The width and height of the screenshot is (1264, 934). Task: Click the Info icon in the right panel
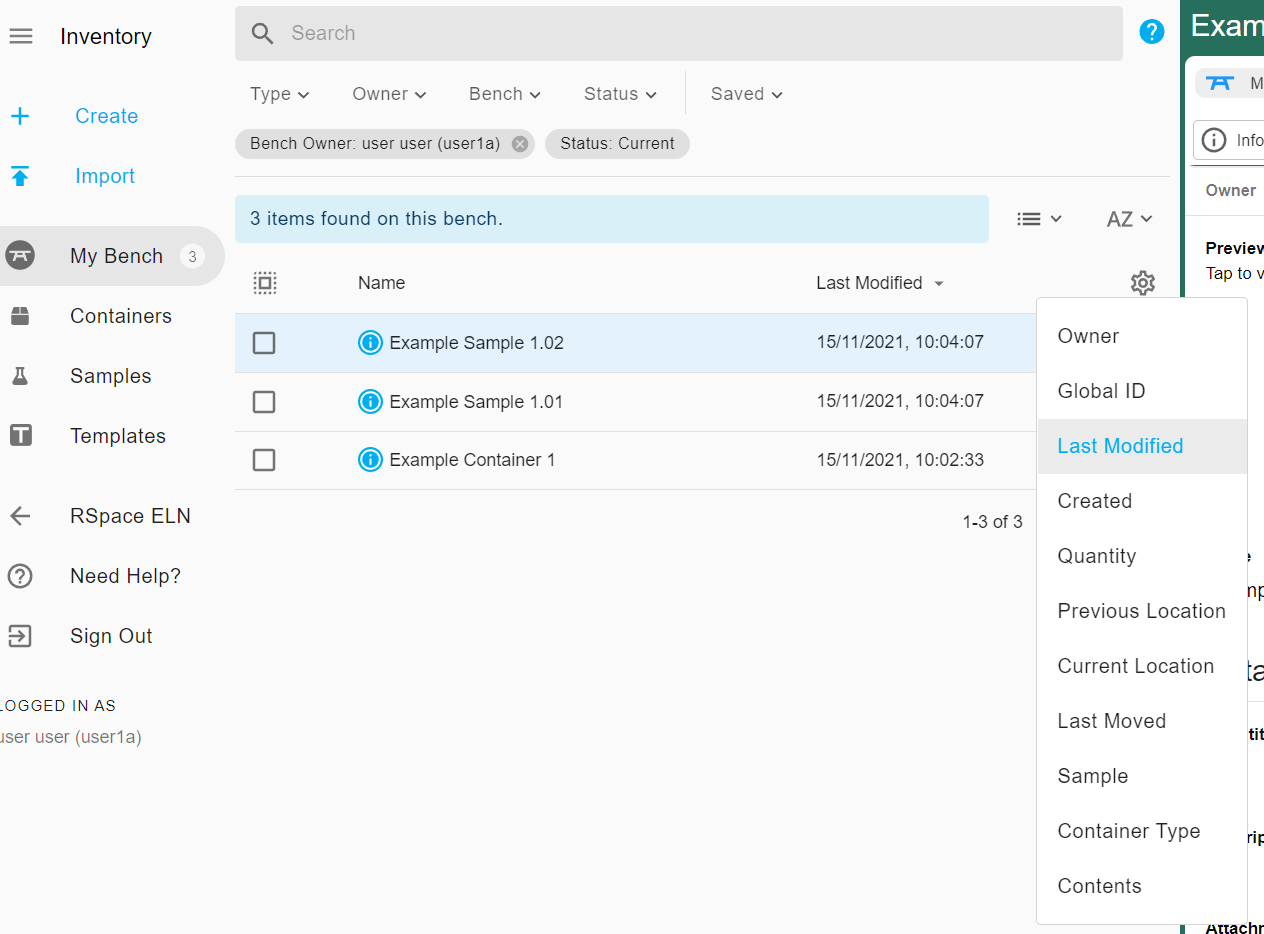pyautogui.click(x=1213, y=140)
